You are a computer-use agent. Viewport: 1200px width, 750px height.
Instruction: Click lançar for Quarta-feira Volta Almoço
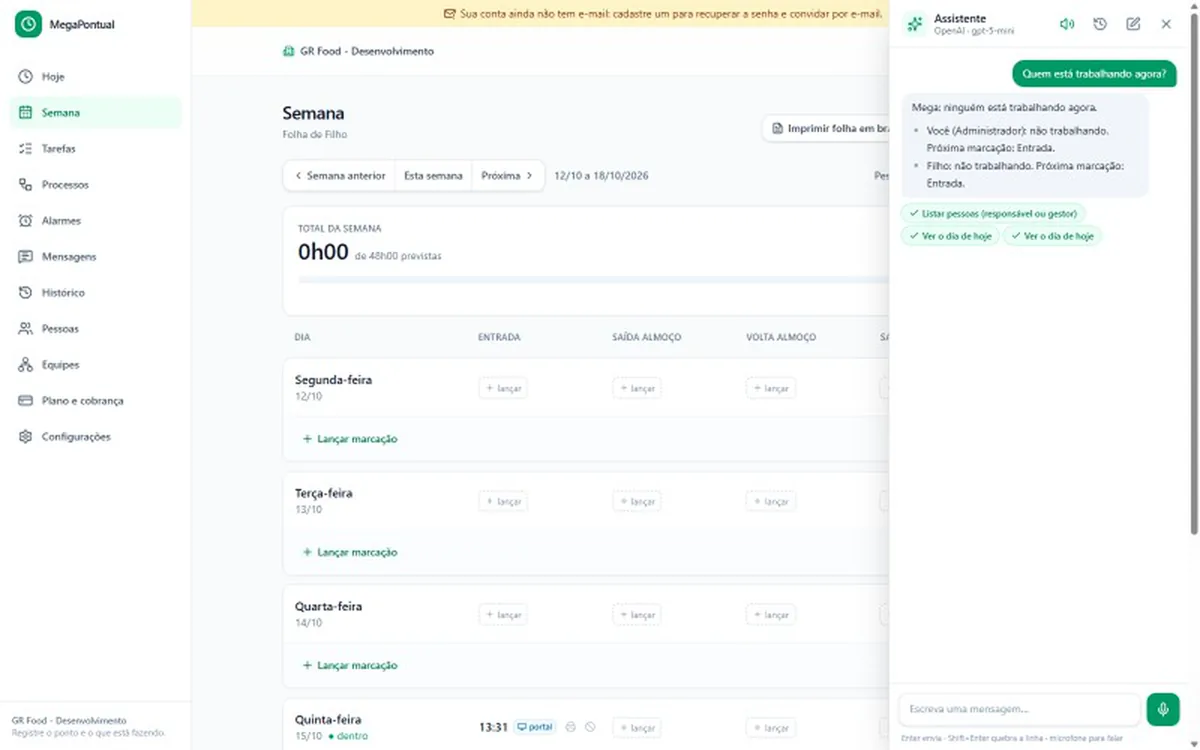[771, 614]
